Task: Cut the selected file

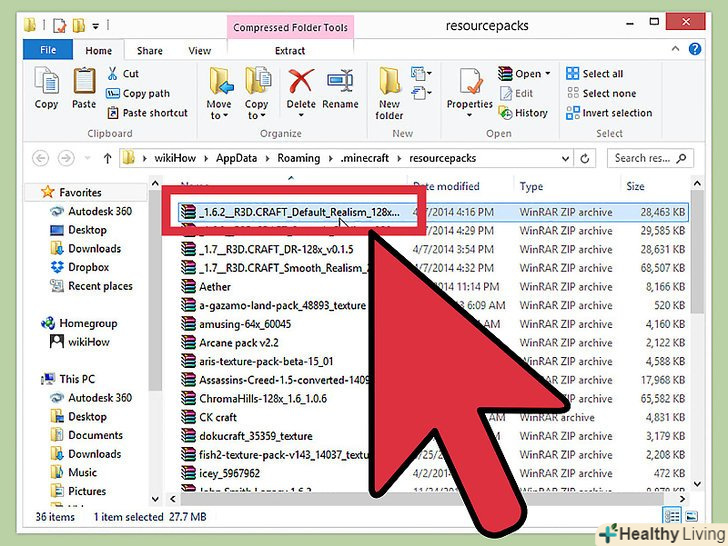Action: (x=123, y=73)
